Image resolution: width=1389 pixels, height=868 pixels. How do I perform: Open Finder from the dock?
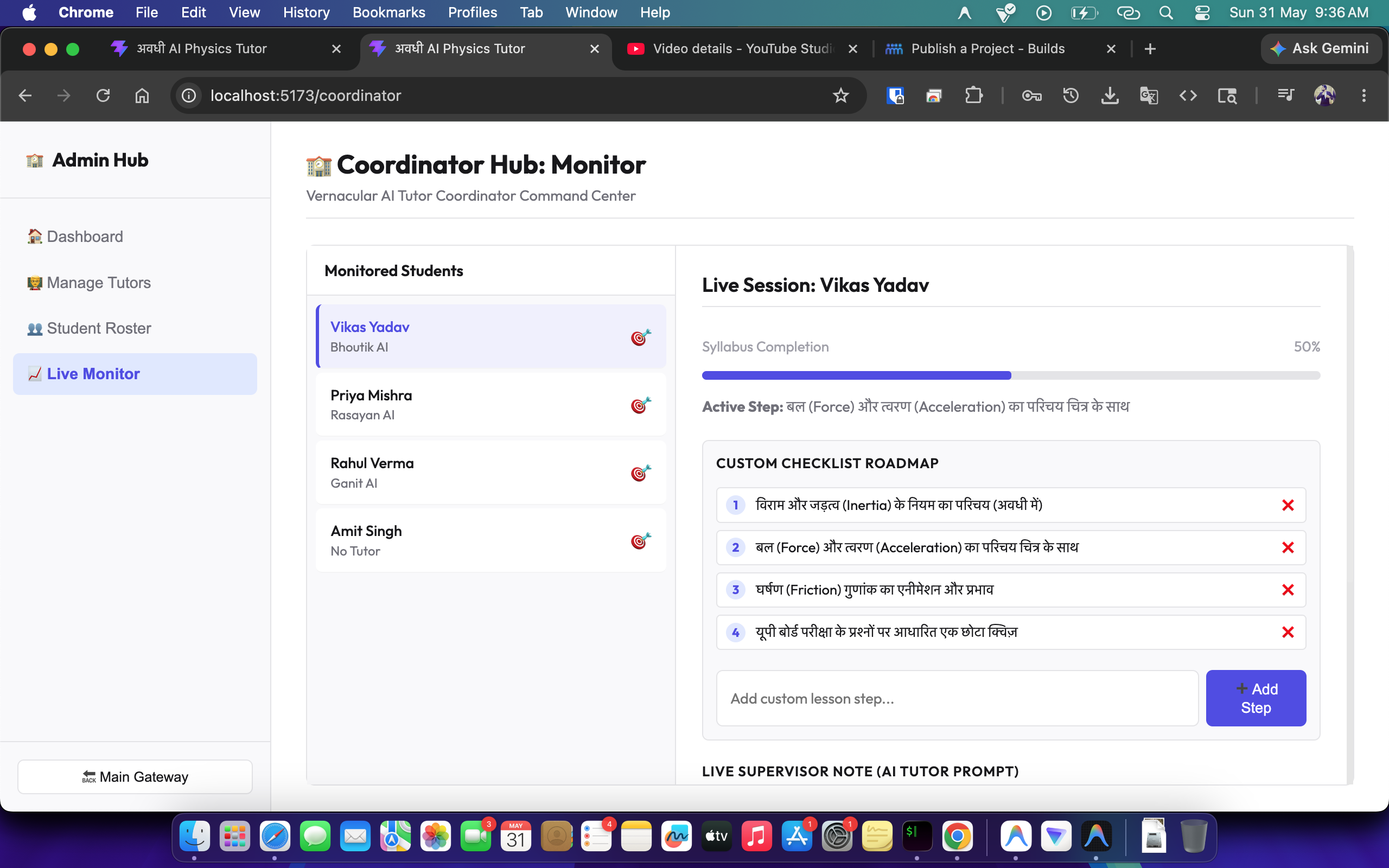click(x=195, y=836)
